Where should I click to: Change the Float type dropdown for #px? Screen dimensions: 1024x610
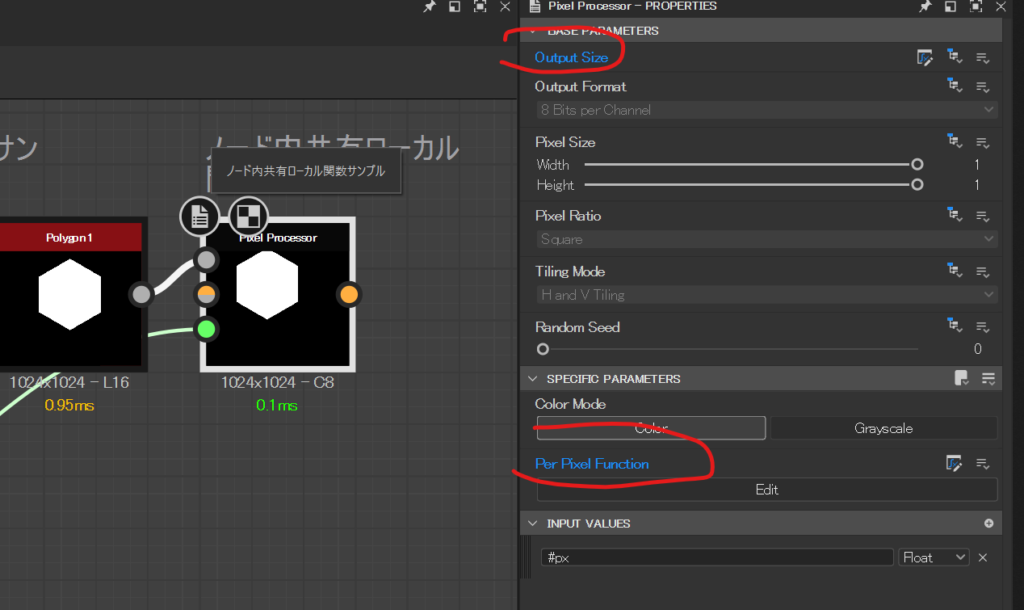pyautogui.click(x=934, y=558)
